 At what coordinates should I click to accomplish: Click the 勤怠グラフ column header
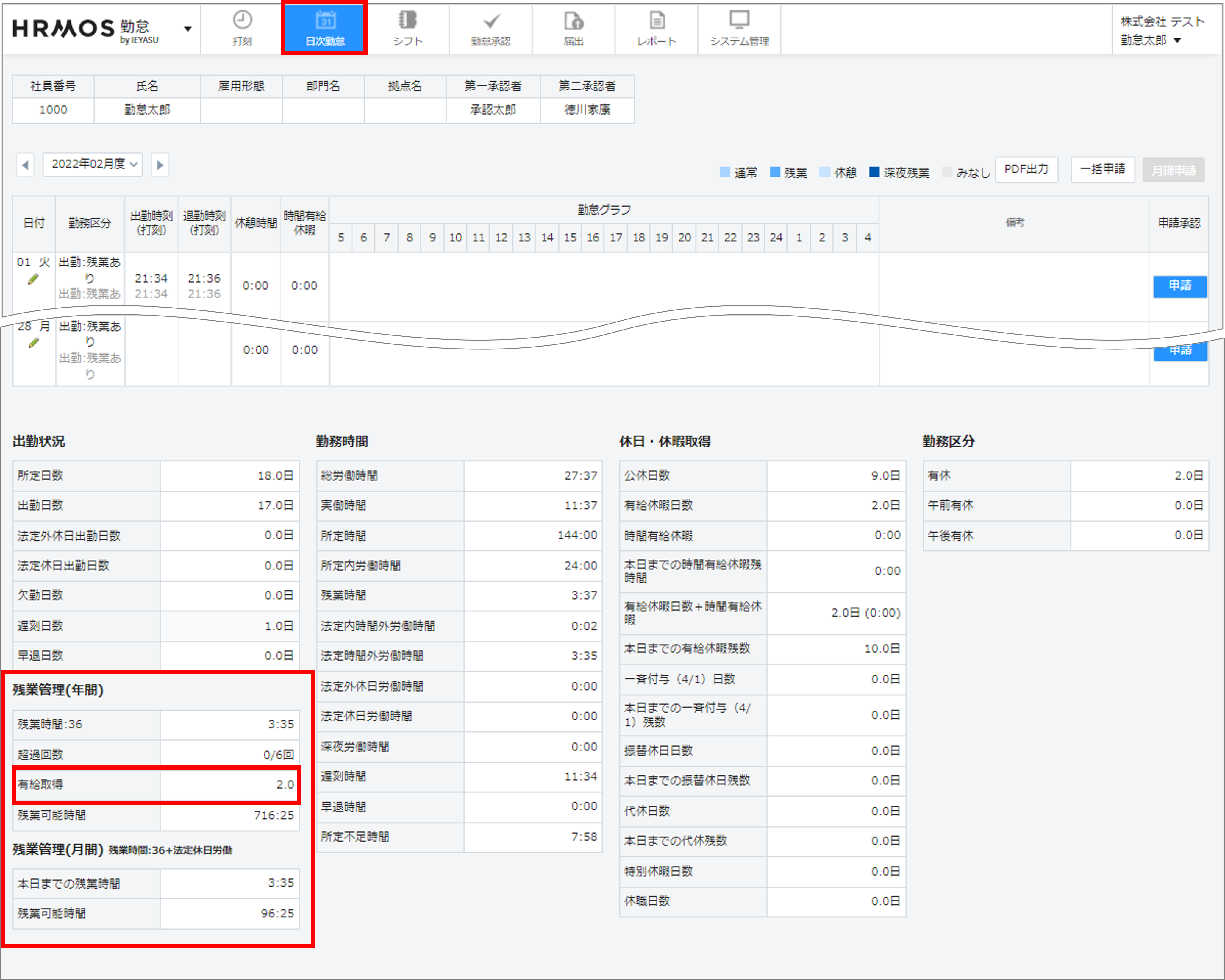click(604, 210)
